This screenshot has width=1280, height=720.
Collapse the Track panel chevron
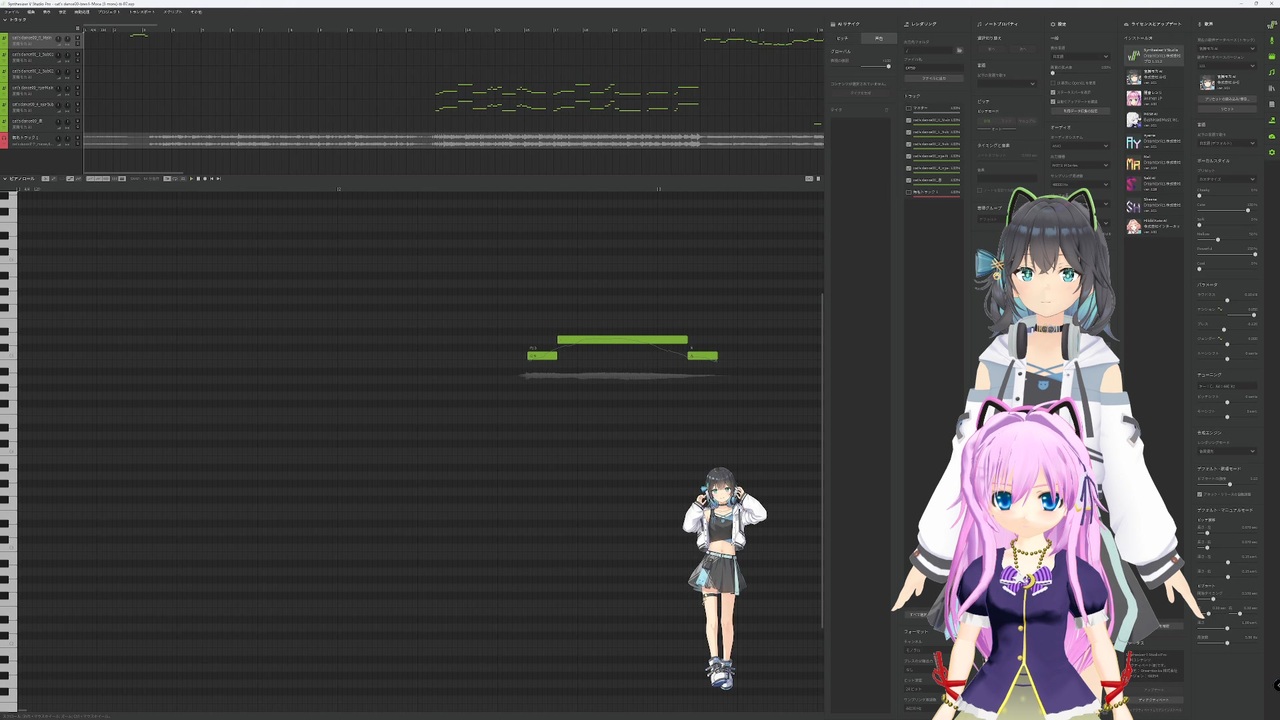click(4, 20)
